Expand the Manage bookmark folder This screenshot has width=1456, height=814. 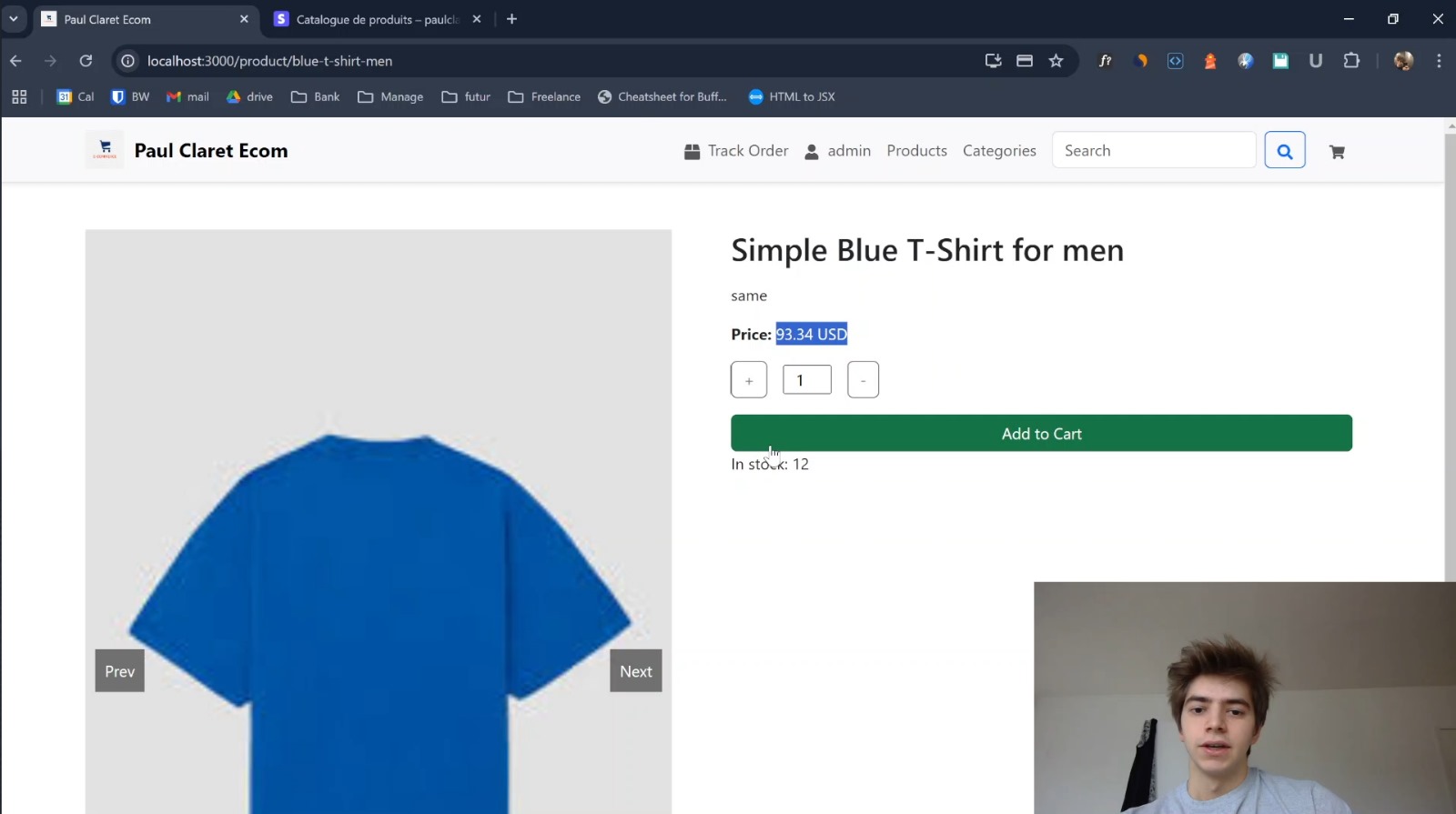(390, 96)
